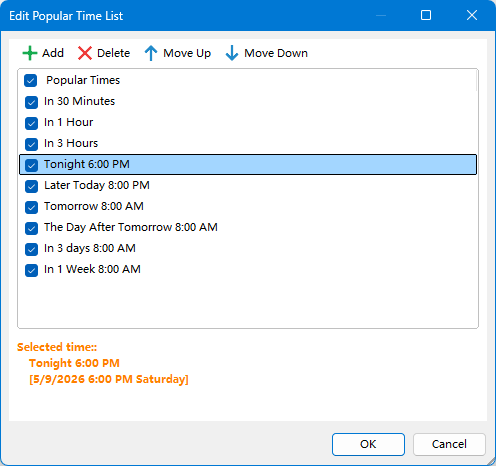Image resolution: width=496 pixels, height=466 pixels.
Task: Click the Move Down toolbar label
Action: click(276, 53)
